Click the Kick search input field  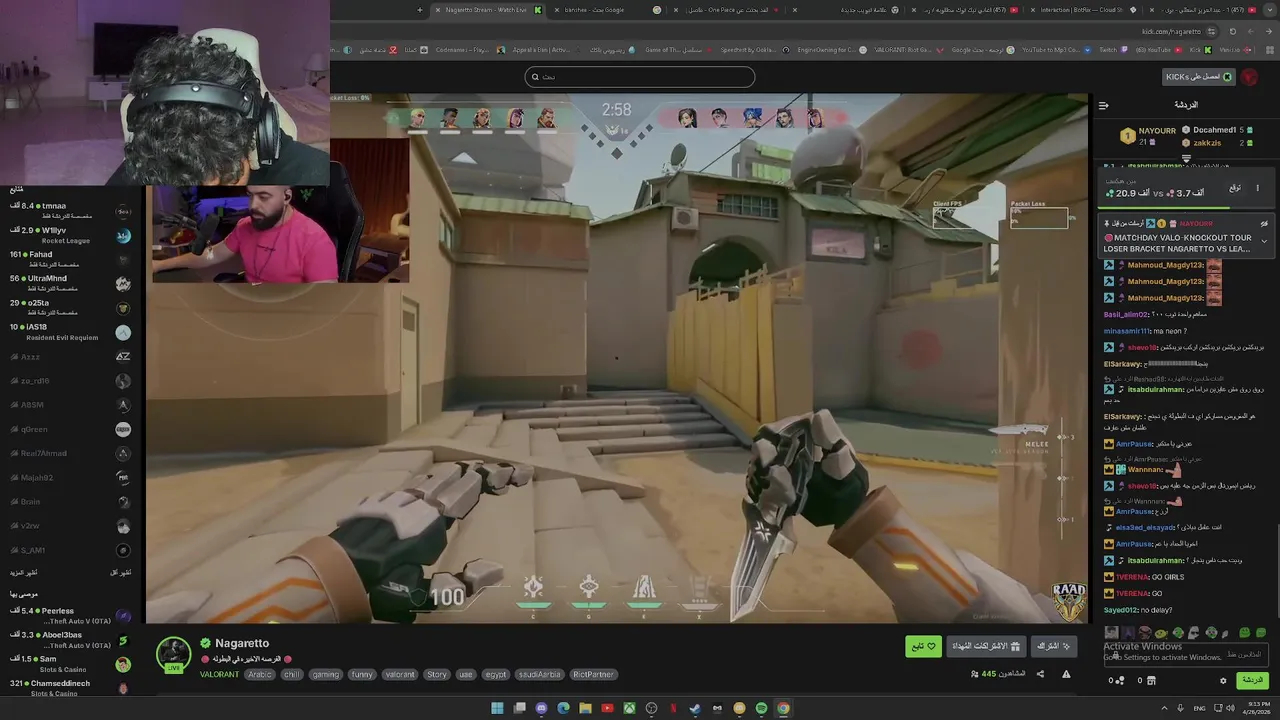[640, 77]
